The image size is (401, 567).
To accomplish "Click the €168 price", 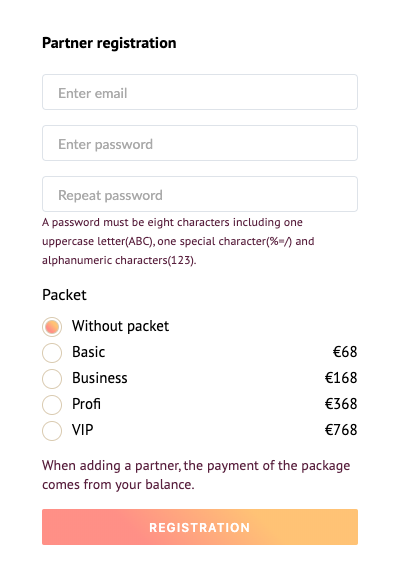I will [341, 378].
